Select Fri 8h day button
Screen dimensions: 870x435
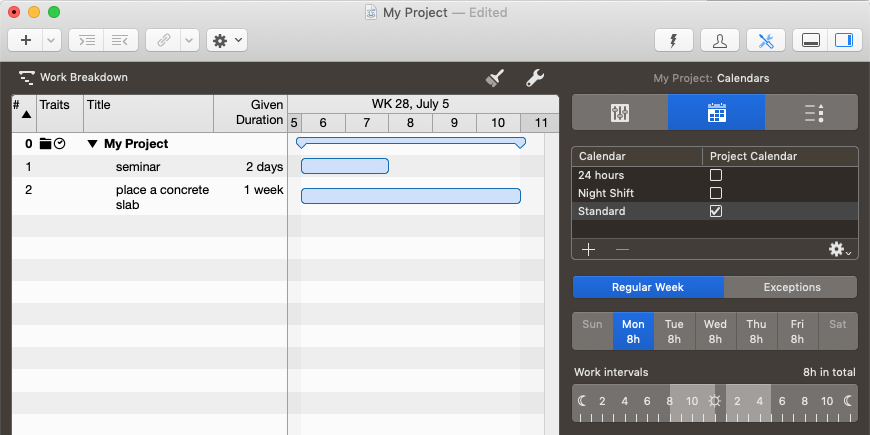pos(797,331)
